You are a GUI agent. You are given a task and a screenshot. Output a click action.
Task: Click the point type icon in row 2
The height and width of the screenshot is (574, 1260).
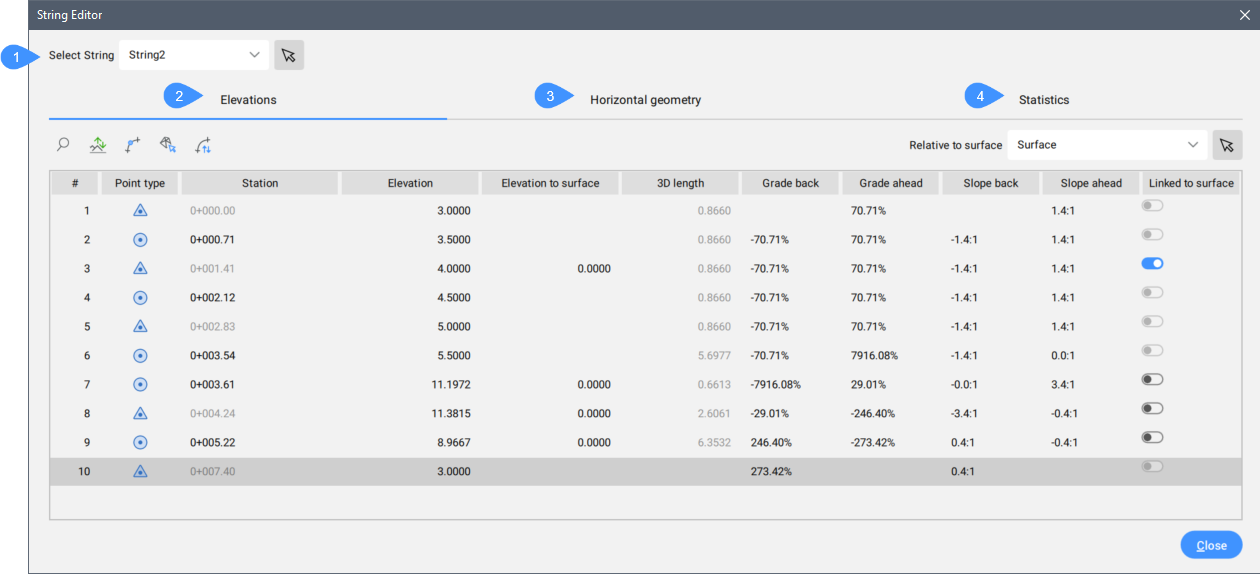pyautogui.click(x=141, y=240)
